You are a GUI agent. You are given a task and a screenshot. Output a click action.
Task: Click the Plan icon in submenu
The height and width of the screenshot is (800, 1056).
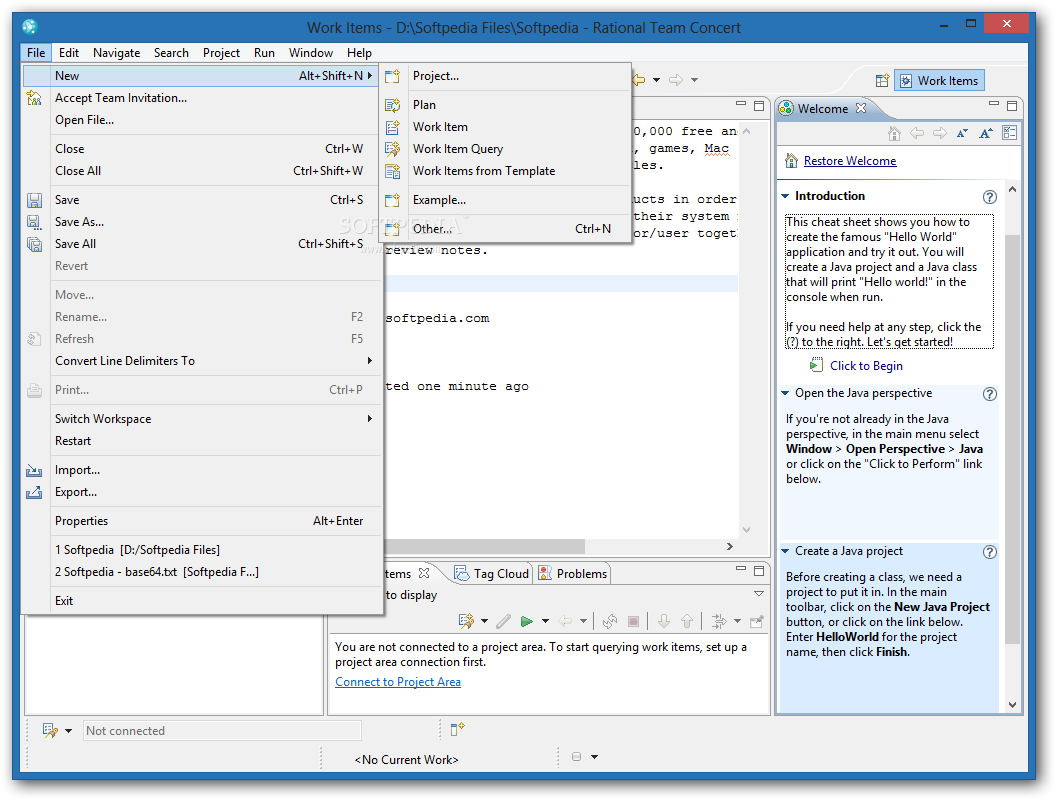pos(393,105)
